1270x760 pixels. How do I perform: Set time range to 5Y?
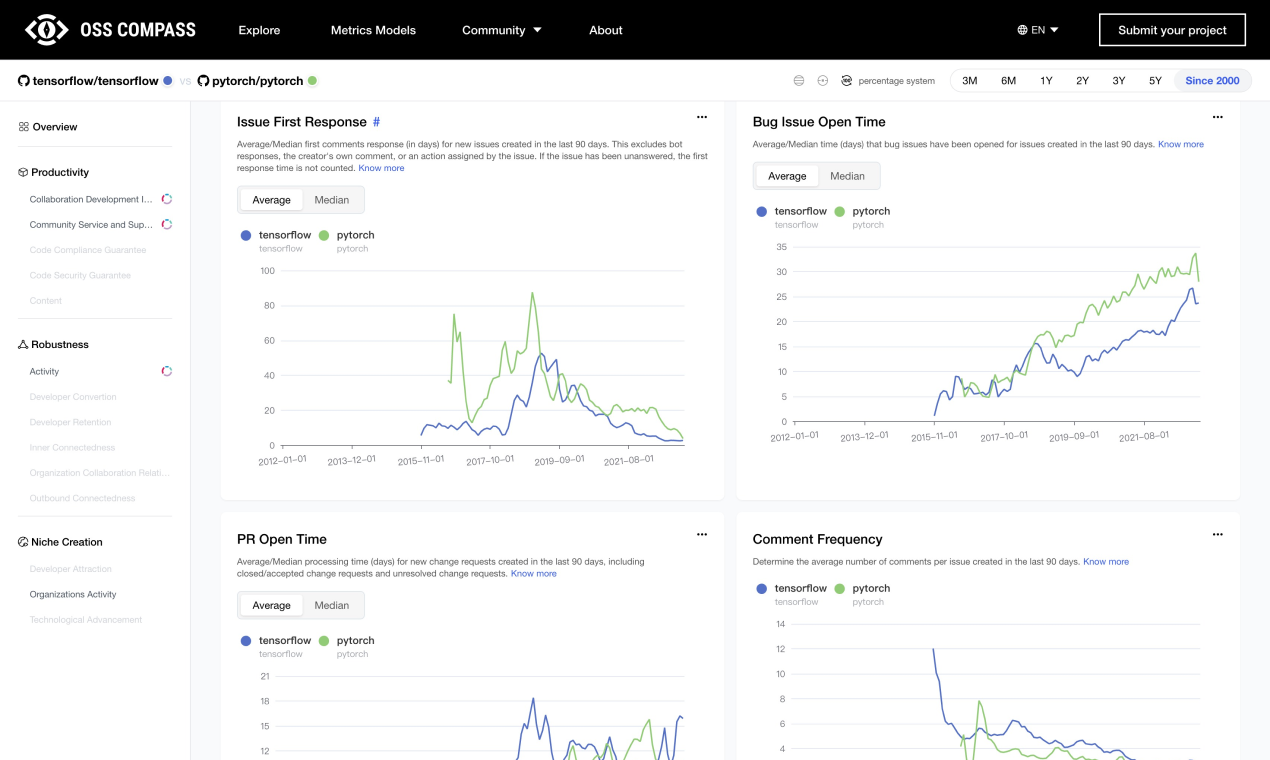tap(1155, 81)
